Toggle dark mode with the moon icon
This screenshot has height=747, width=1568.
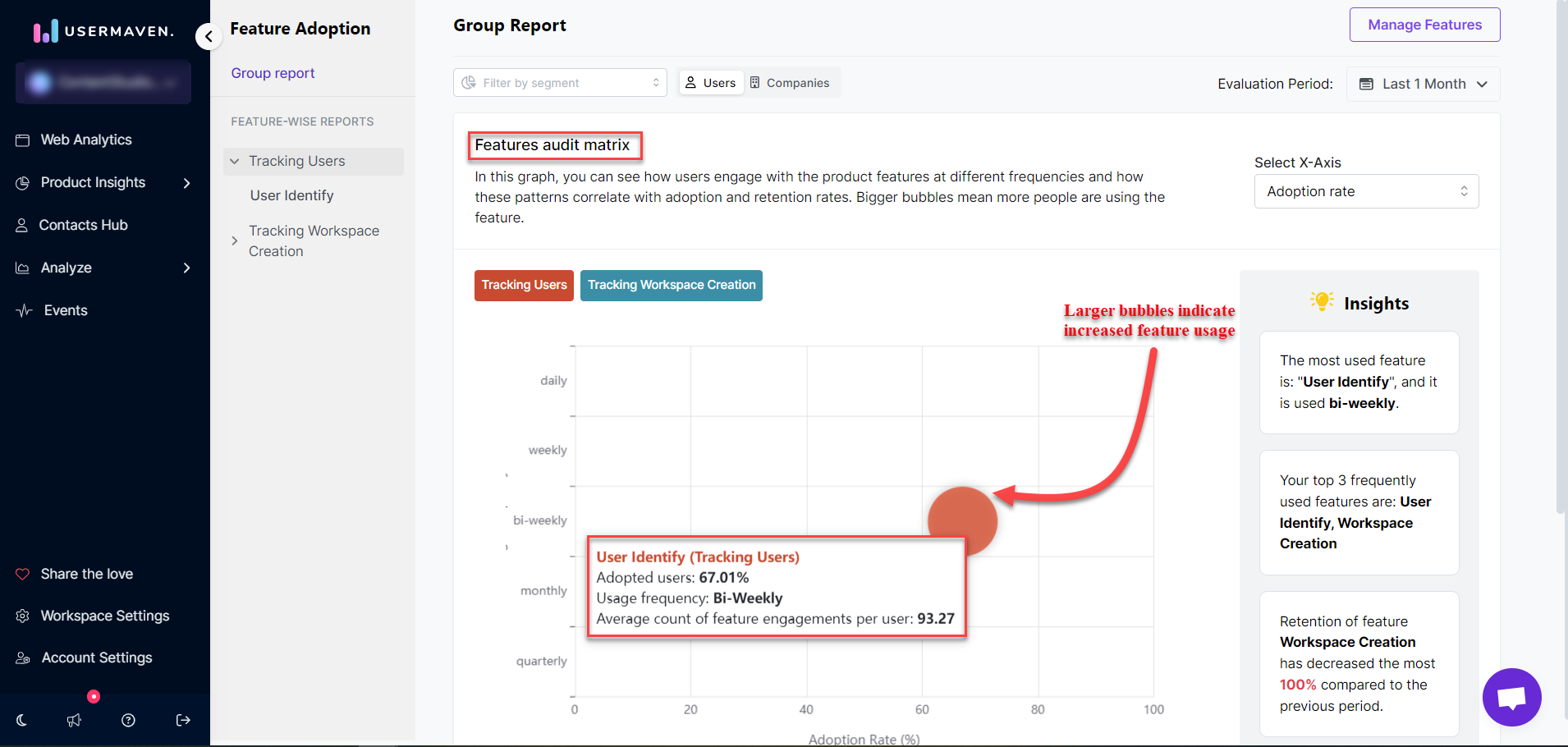pyautogui.click(x=21, y=720)
